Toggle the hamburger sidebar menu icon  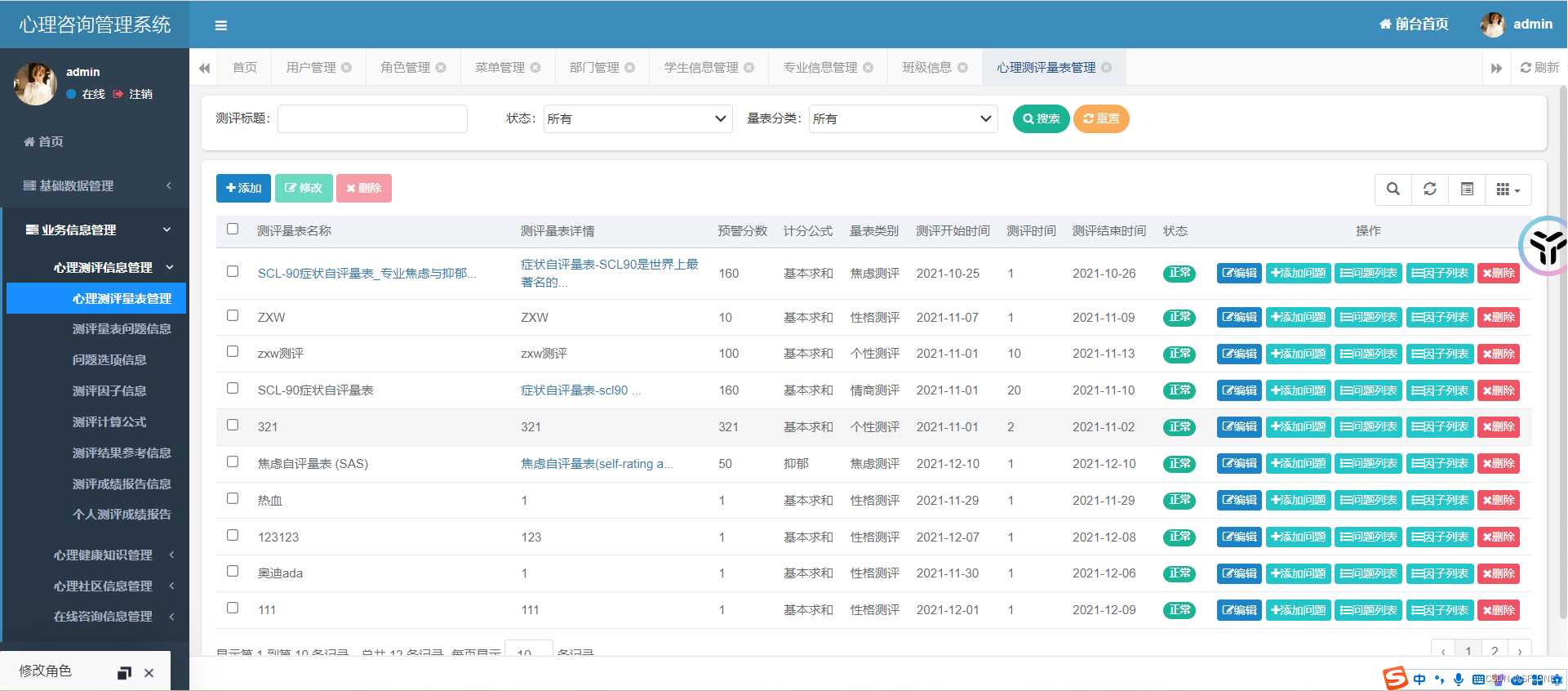pyautogui.click(x=220, y=25)
